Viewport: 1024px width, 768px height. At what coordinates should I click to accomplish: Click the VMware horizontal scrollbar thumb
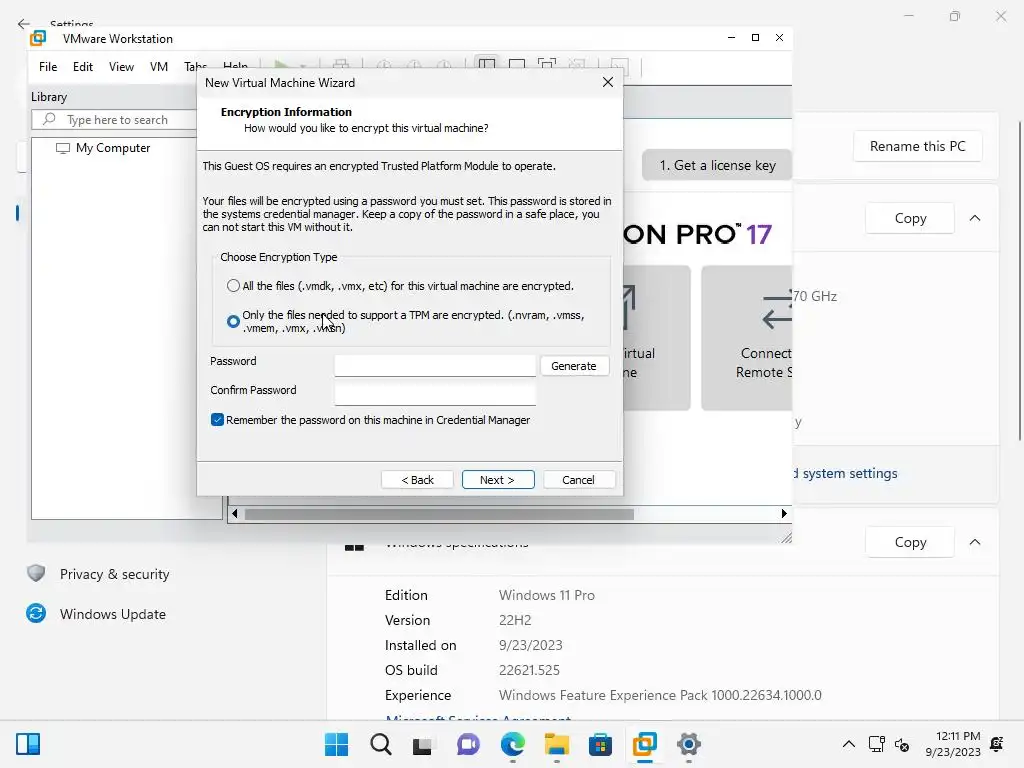439,515
